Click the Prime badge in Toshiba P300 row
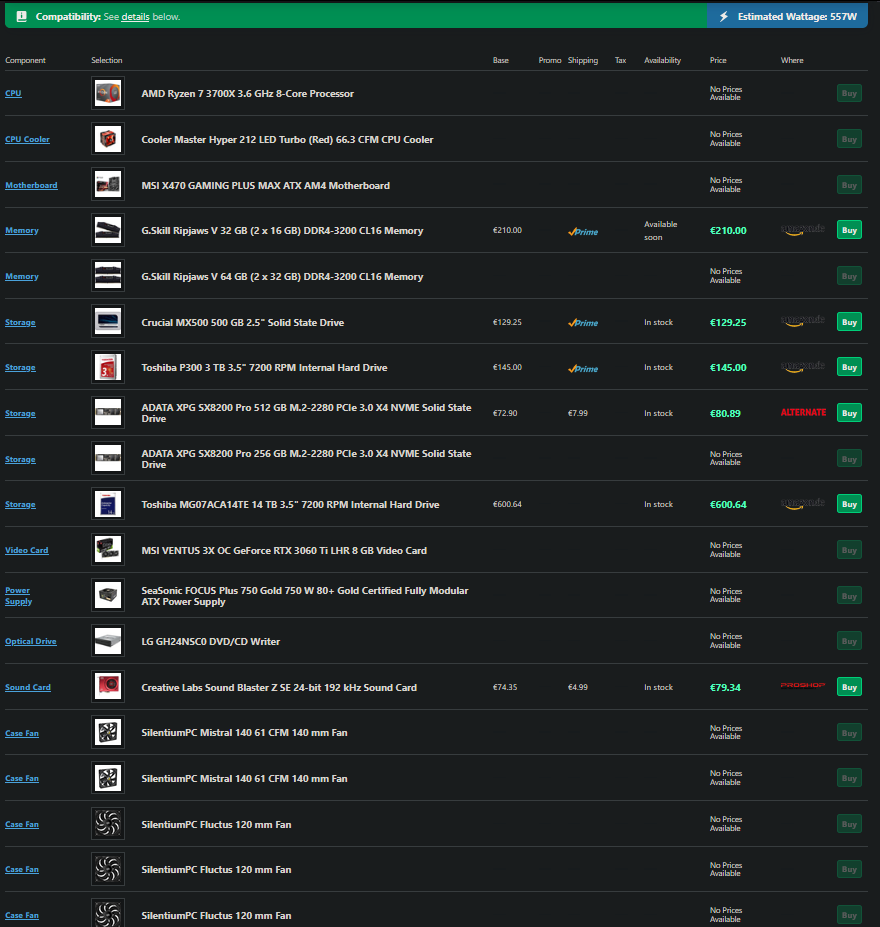The image size is (880, 927). [583, 368]
